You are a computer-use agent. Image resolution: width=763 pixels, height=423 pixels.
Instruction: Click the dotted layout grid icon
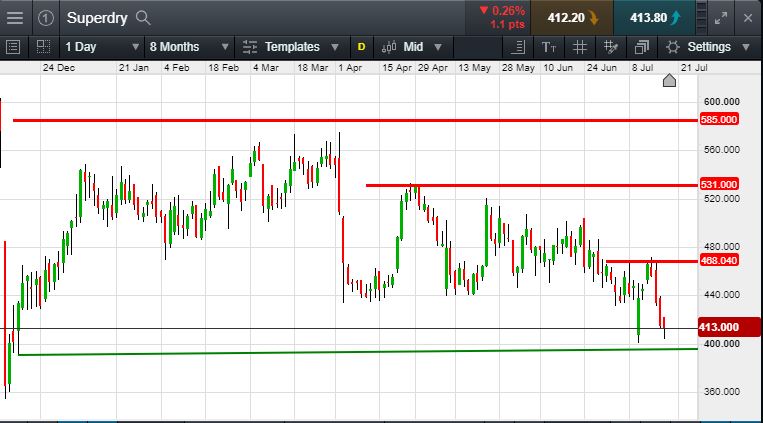tap(43, 47)
